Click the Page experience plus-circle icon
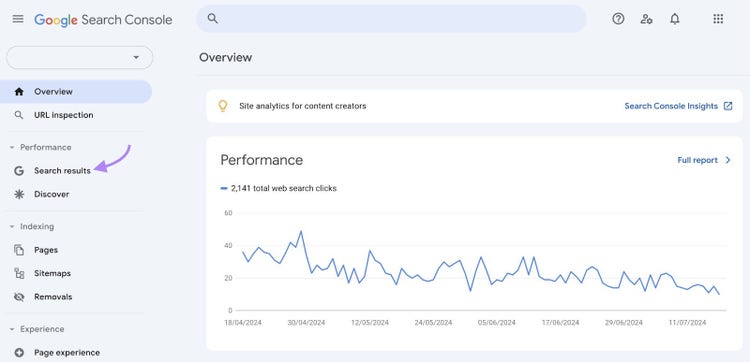This screenshot has width=750, height=362. [x=19, y=353]
